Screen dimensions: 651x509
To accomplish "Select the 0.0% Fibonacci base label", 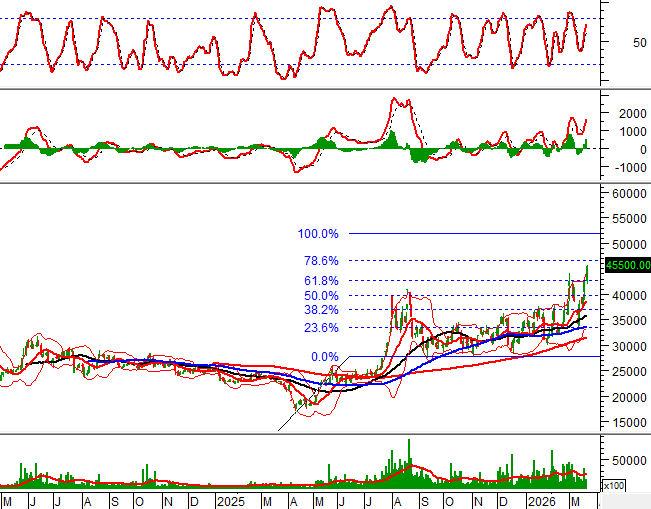I will (x=324, y=357).
